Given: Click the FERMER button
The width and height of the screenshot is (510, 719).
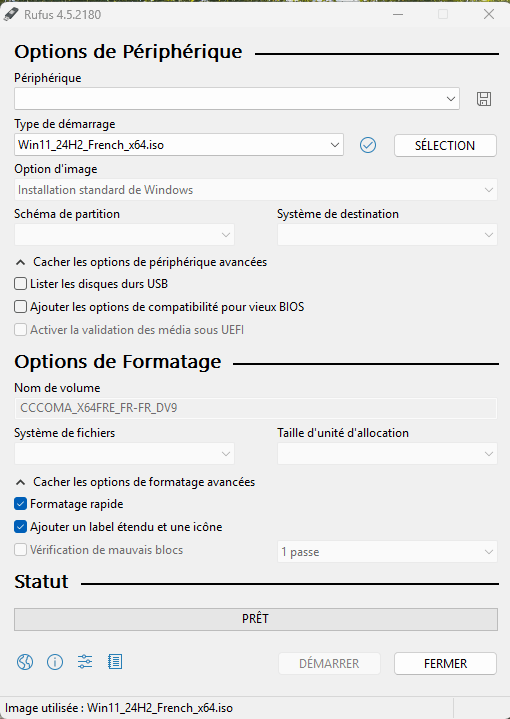Looking at the screenshot, I should (x=445, y=664).
